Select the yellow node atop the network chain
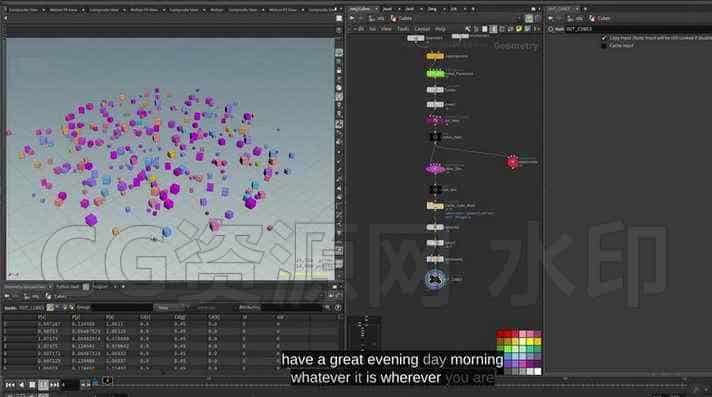This screenshot has height=397, width=712. (435, 56)
